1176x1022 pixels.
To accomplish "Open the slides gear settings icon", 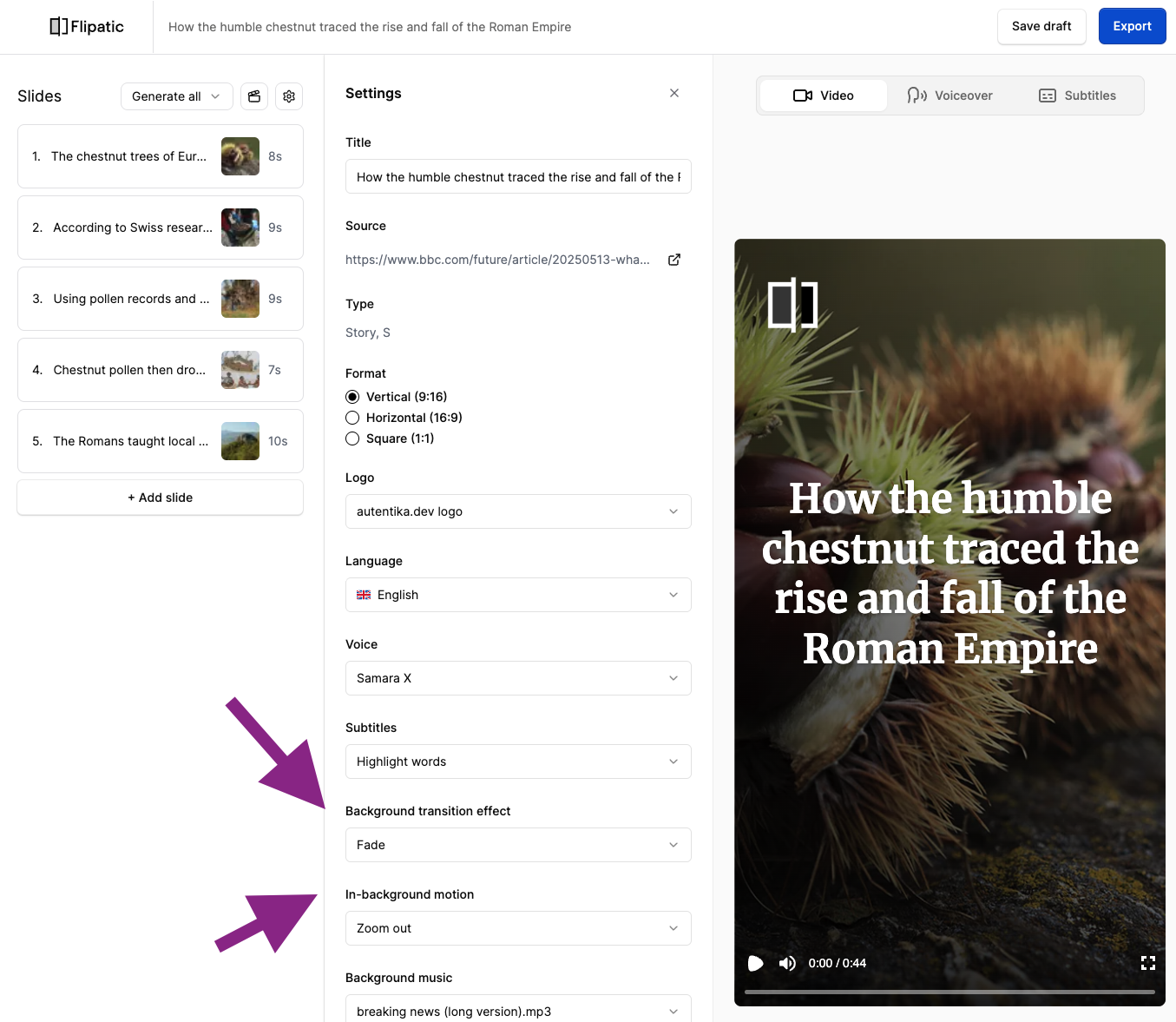I will [289, 96].
